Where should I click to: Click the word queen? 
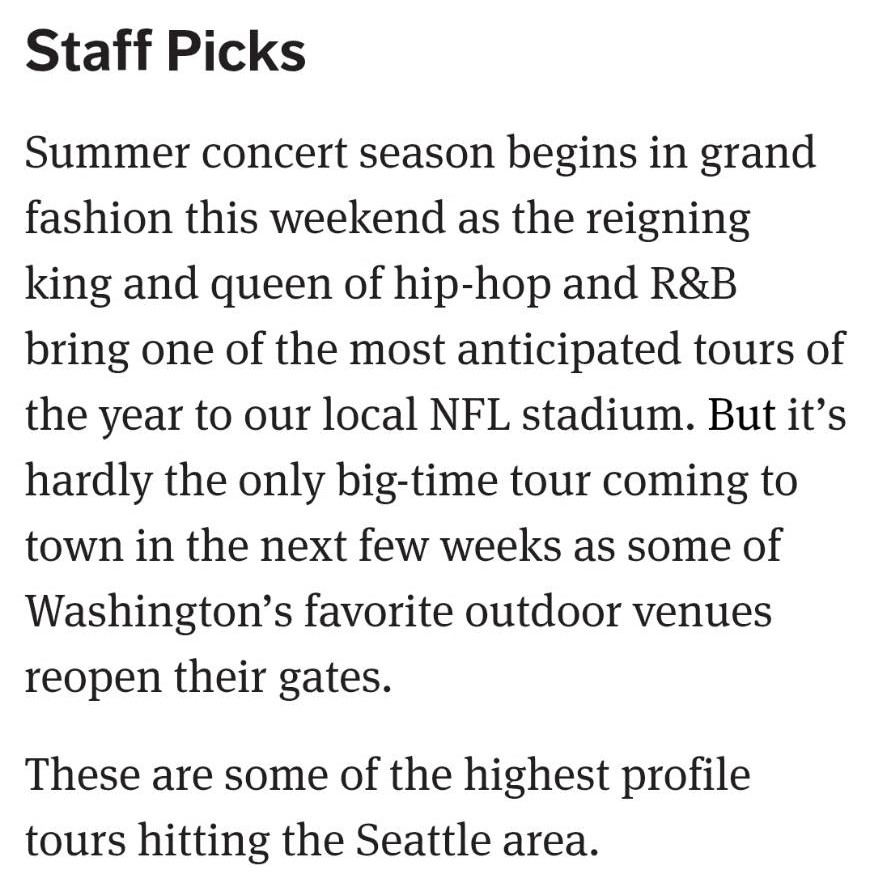[271, 290]
